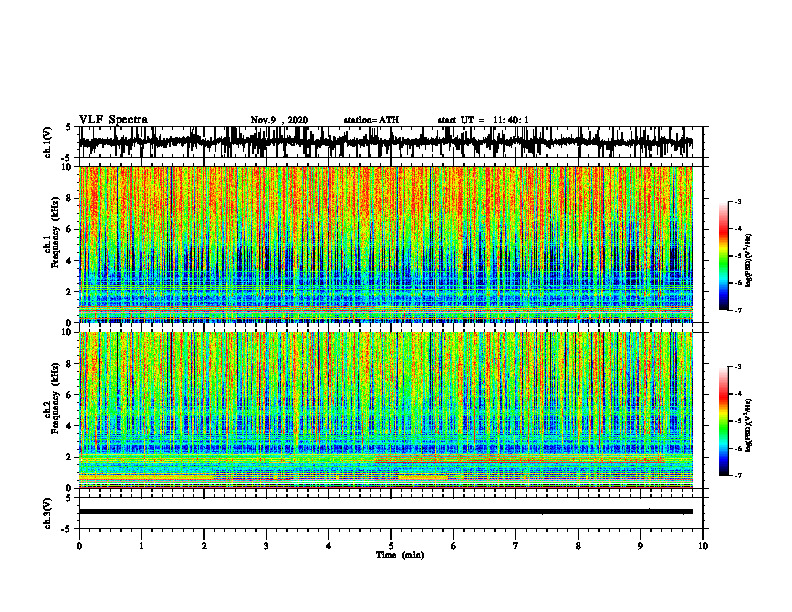Click time axis tick label "8"

(x=578, y=546)
